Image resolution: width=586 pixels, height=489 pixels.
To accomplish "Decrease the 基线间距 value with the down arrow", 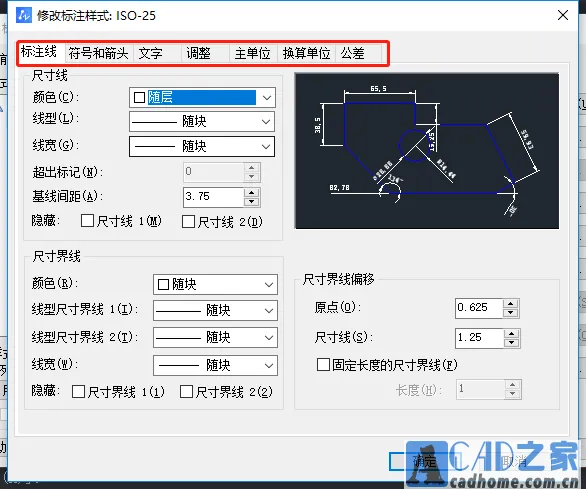I will 252,202.
